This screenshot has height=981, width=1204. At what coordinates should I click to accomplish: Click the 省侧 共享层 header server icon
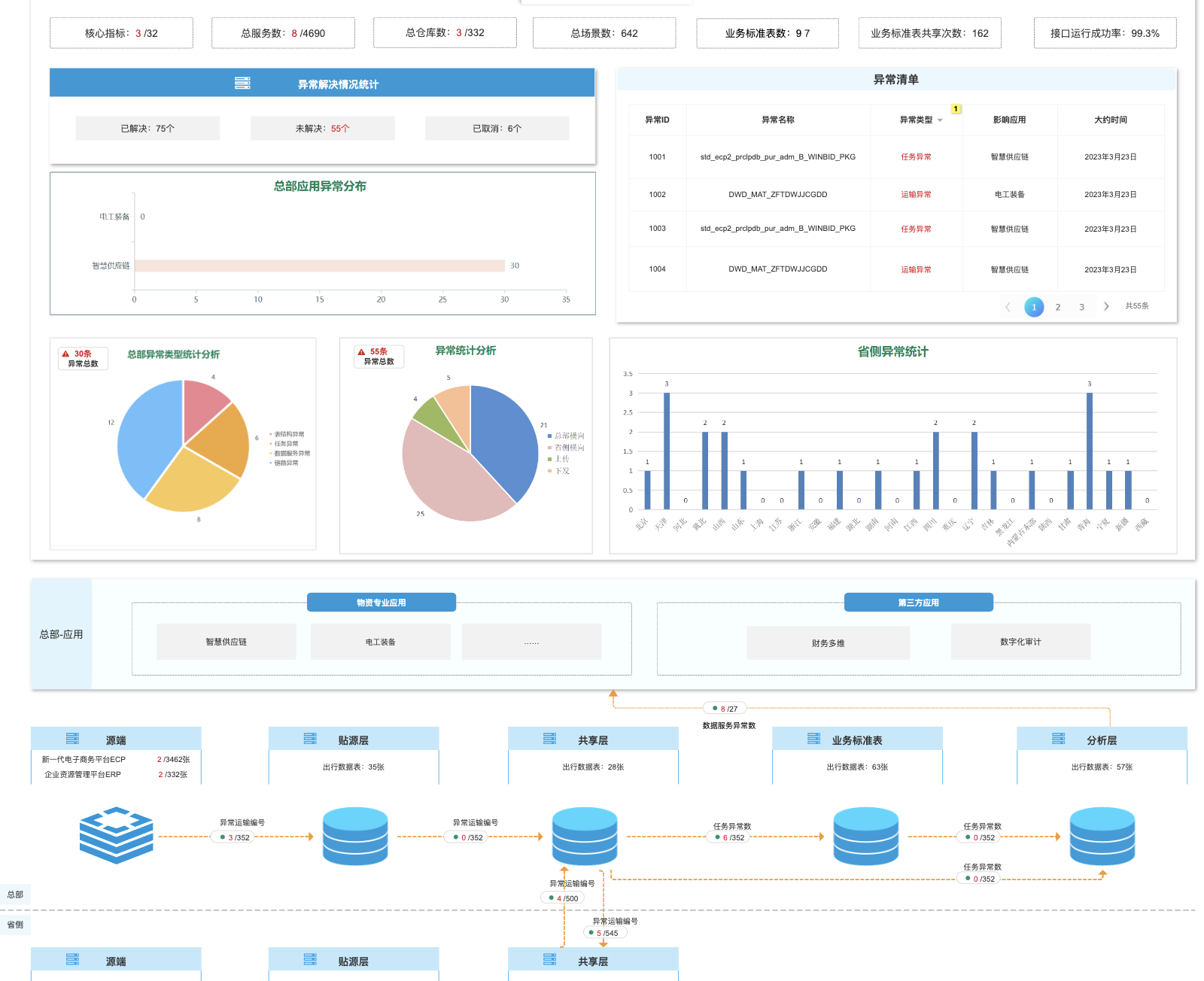549,960
